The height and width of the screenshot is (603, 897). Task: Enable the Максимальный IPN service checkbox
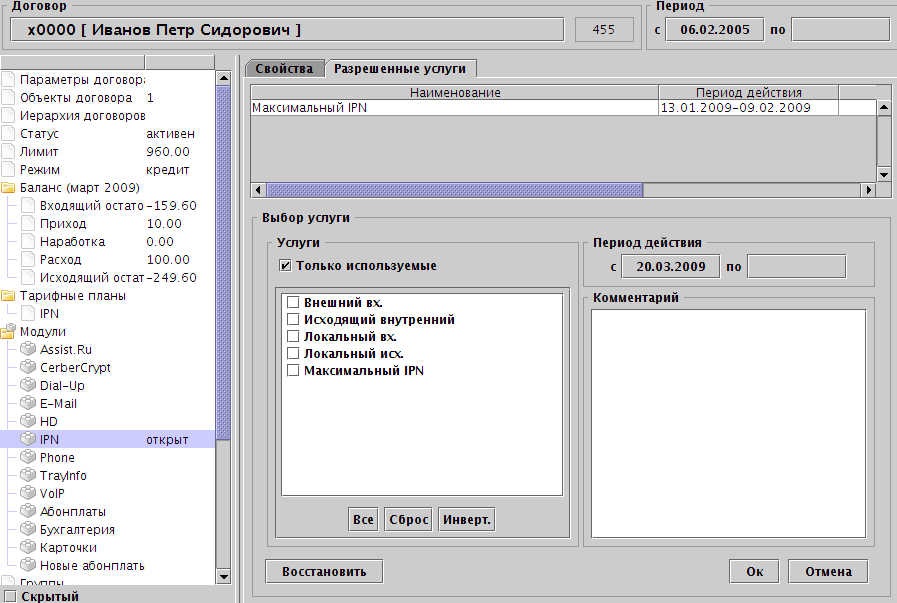[293, 371]
